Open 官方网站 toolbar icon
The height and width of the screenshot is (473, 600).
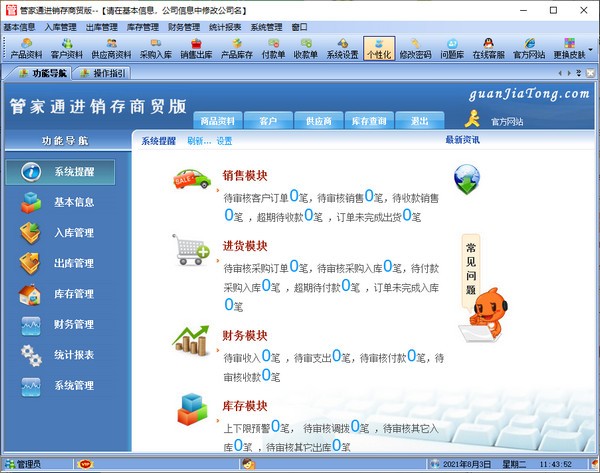[x=529, y=49]
